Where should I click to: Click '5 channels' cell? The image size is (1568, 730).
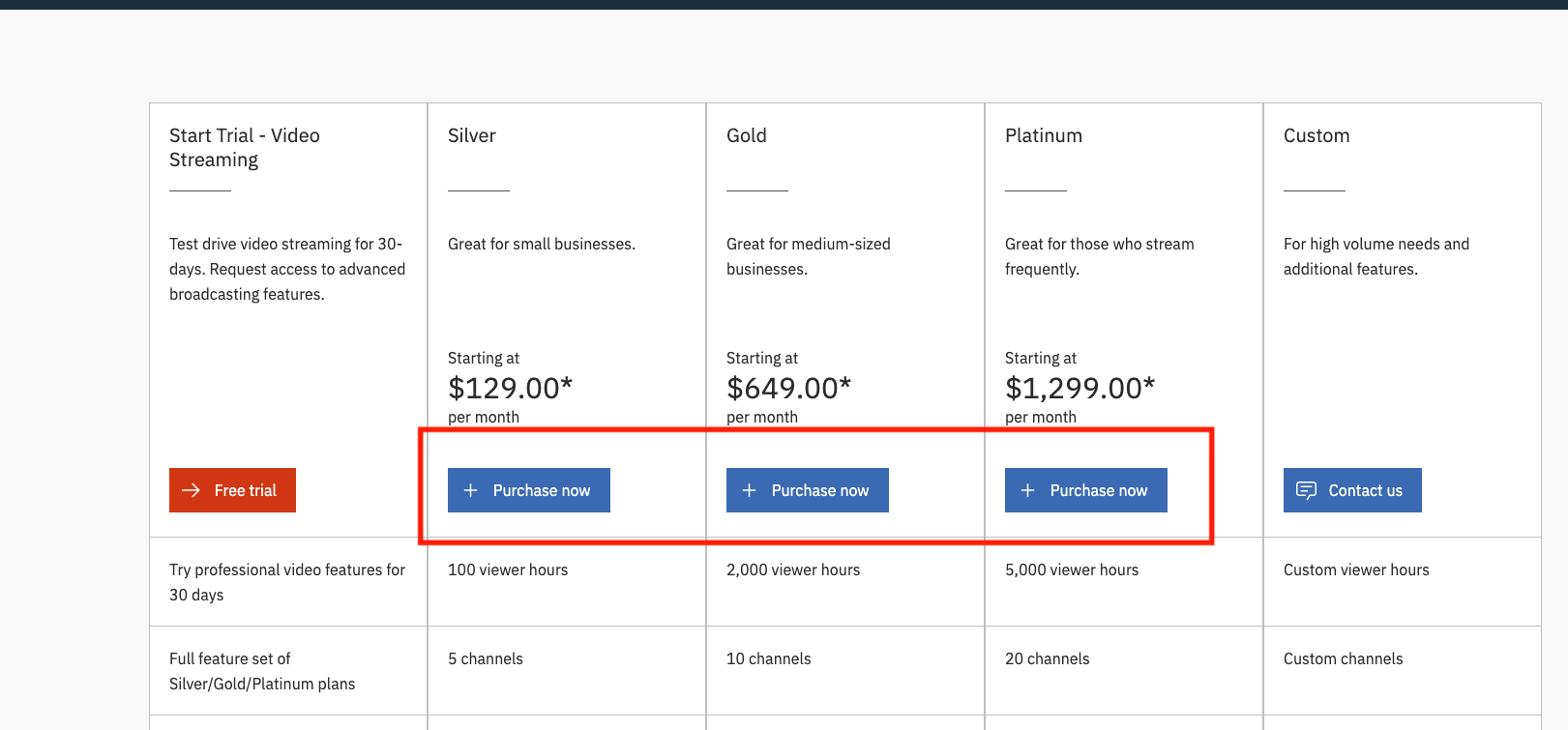[x=567, y=670]
